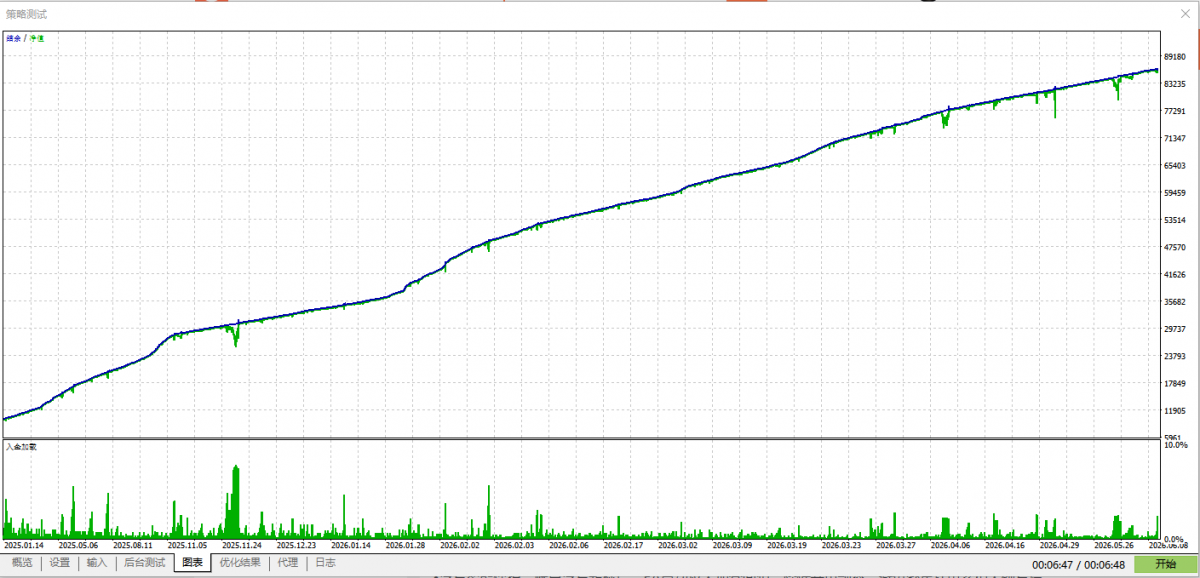Image resolution: width=1200 pixels, height=578 pixels.
Task: Click the 2026.04.29 date label
Action: [x=1058, y=546]
